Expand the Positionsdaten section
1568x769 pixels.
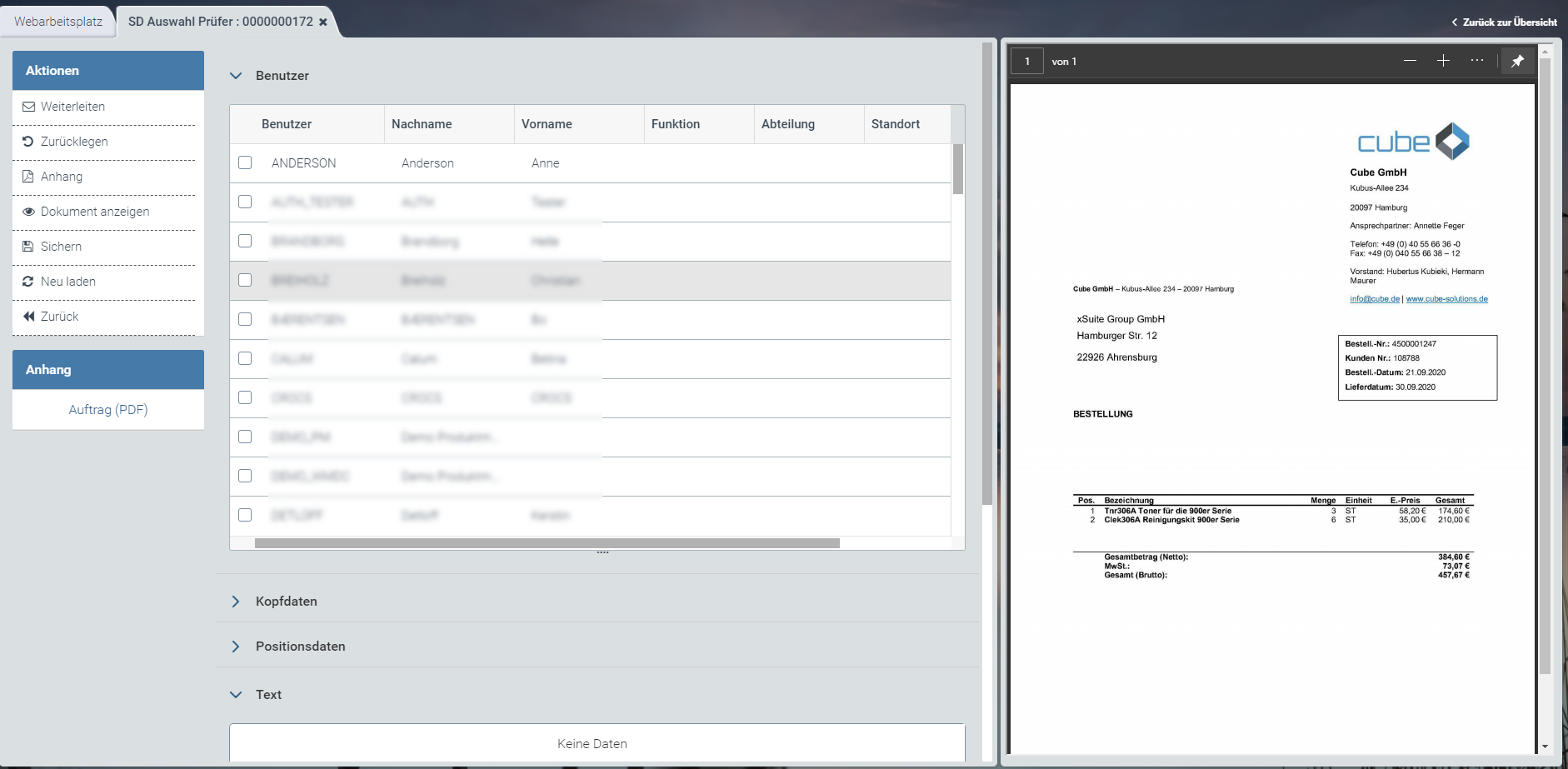tap(236, 647)
